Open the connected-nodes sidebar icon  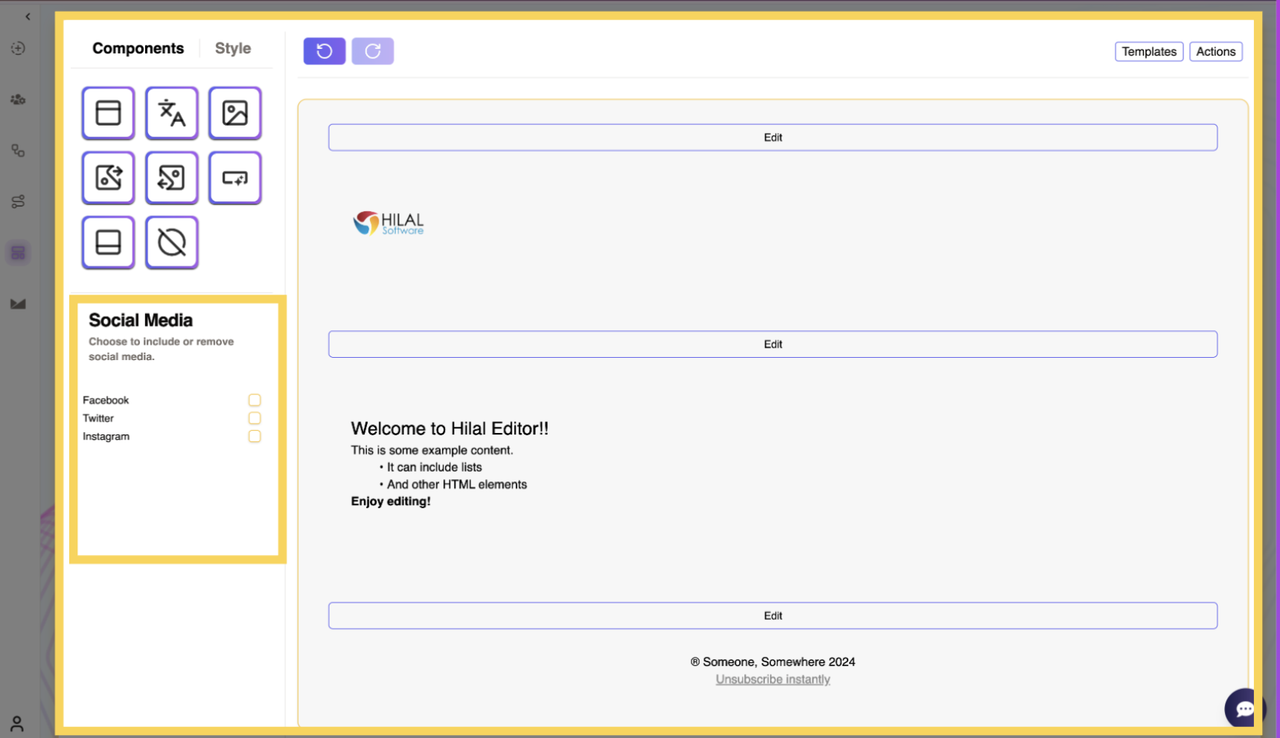18,150
